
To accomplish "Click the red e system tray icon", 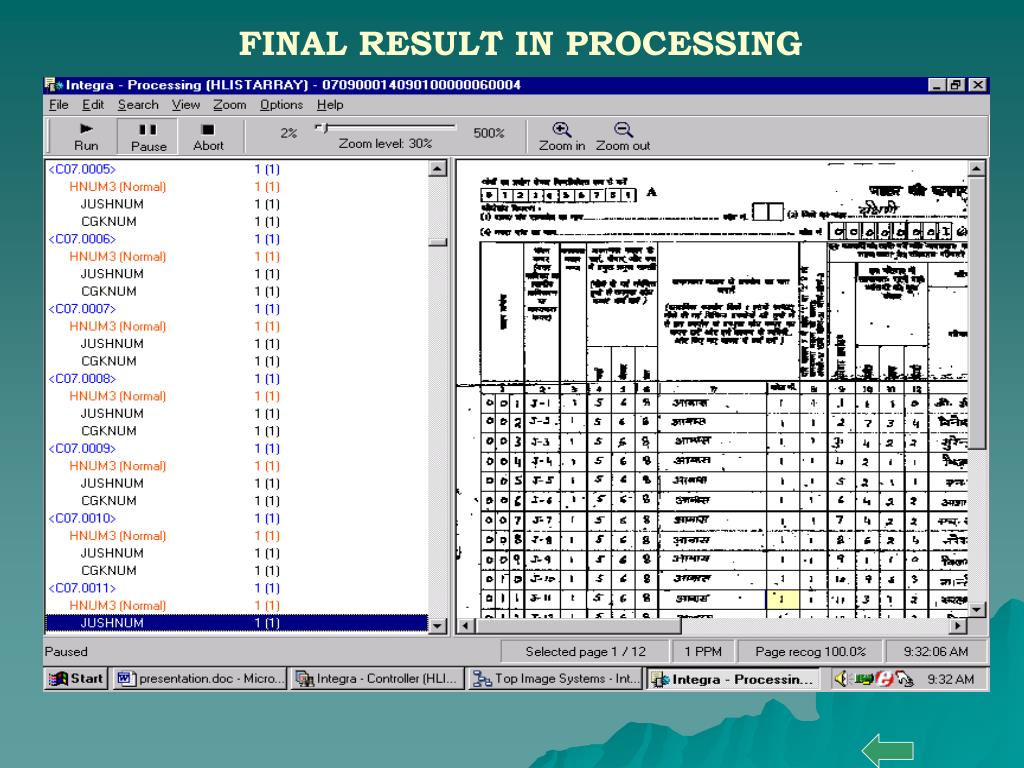I will click(x=885, y=679).
